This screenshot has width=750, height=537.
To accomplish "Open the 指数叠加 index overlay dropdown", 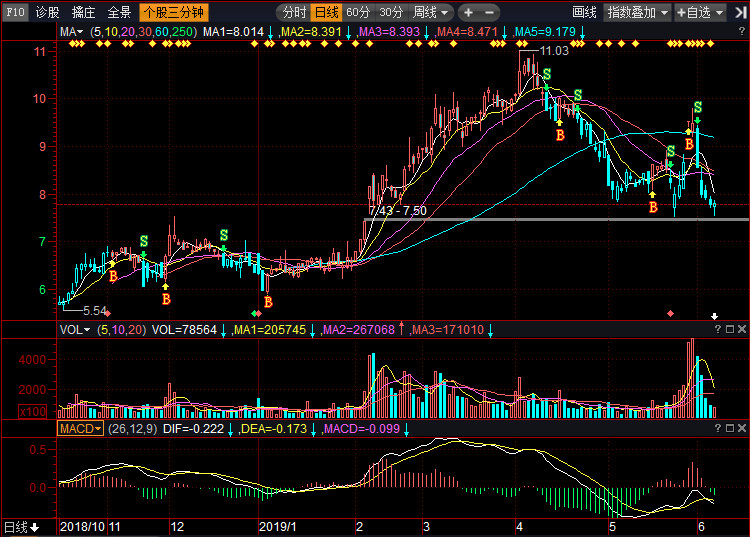I will tap(638, 13).
